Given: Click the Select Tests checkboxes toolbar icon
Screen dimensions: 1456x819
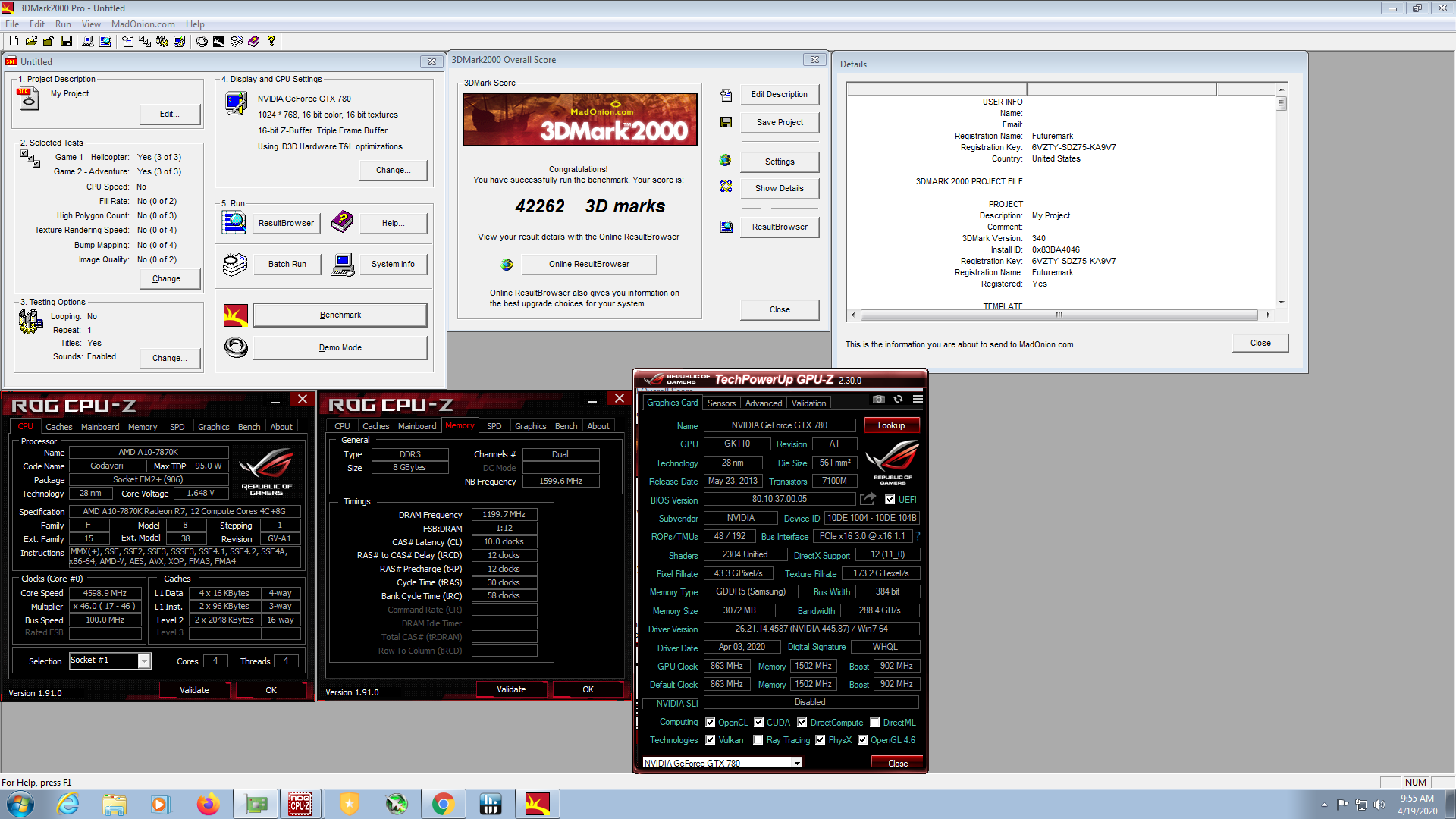Looking at the screenshot, I should tap(145, 41).
